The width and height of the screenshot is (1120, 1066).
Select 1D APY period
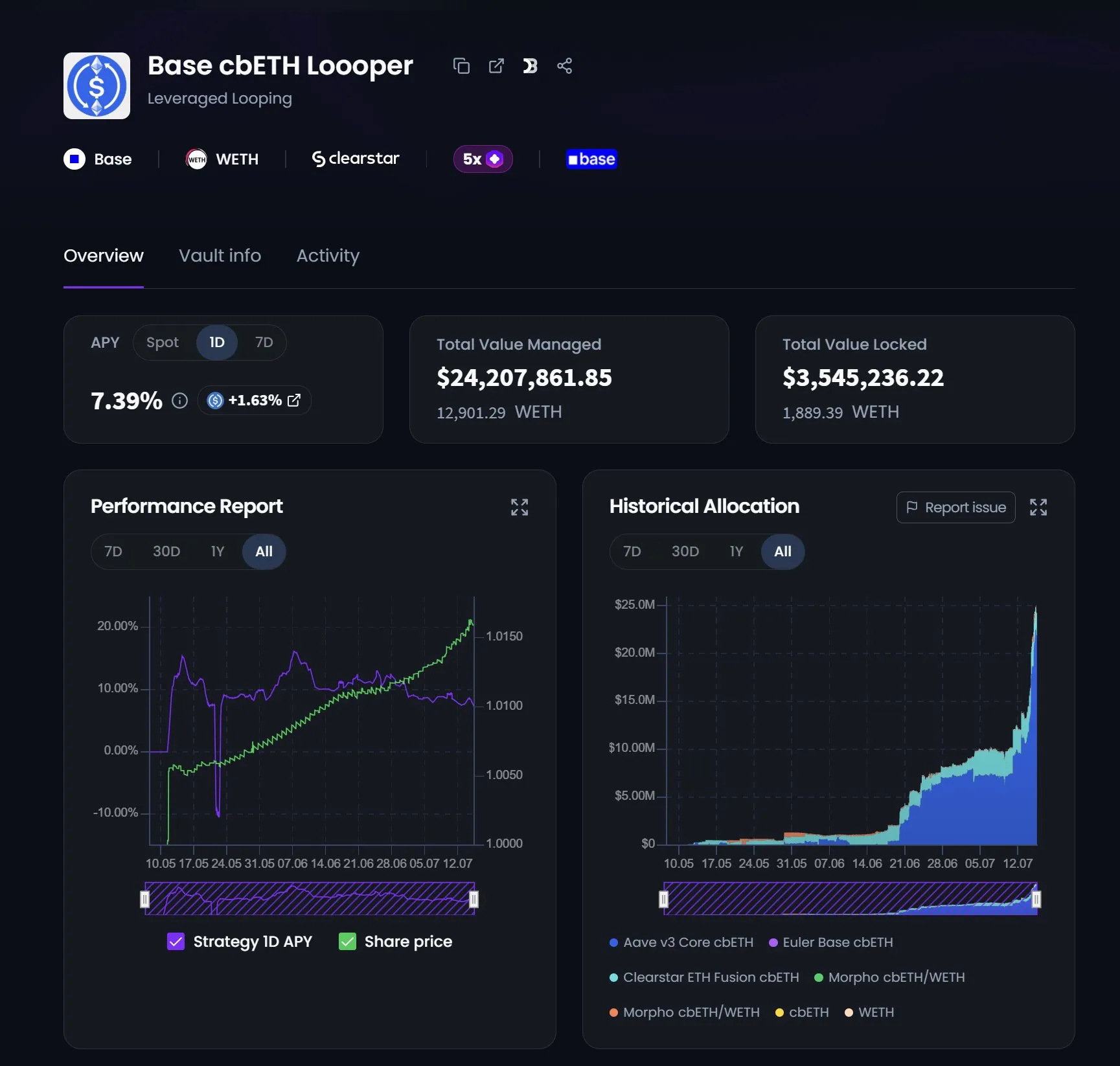[217, 342]
